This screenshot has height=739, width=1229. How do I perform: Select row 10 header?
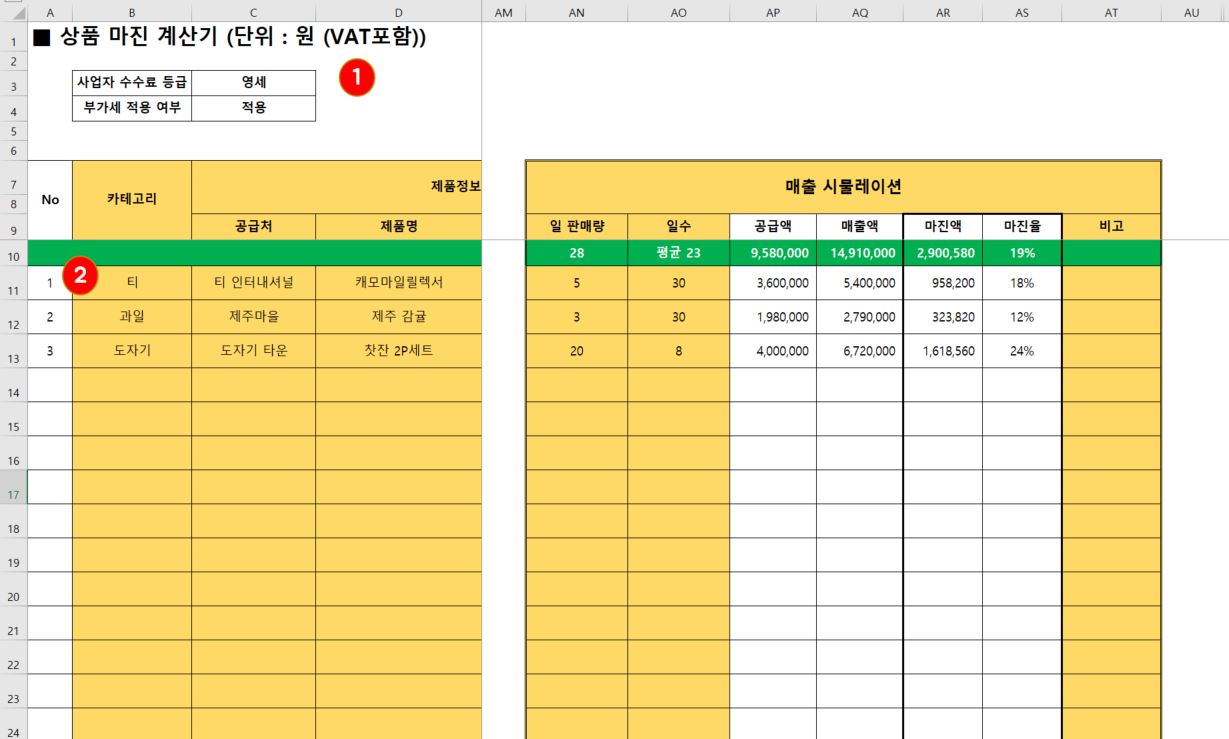pyautogui.click(x=14, y=253)
